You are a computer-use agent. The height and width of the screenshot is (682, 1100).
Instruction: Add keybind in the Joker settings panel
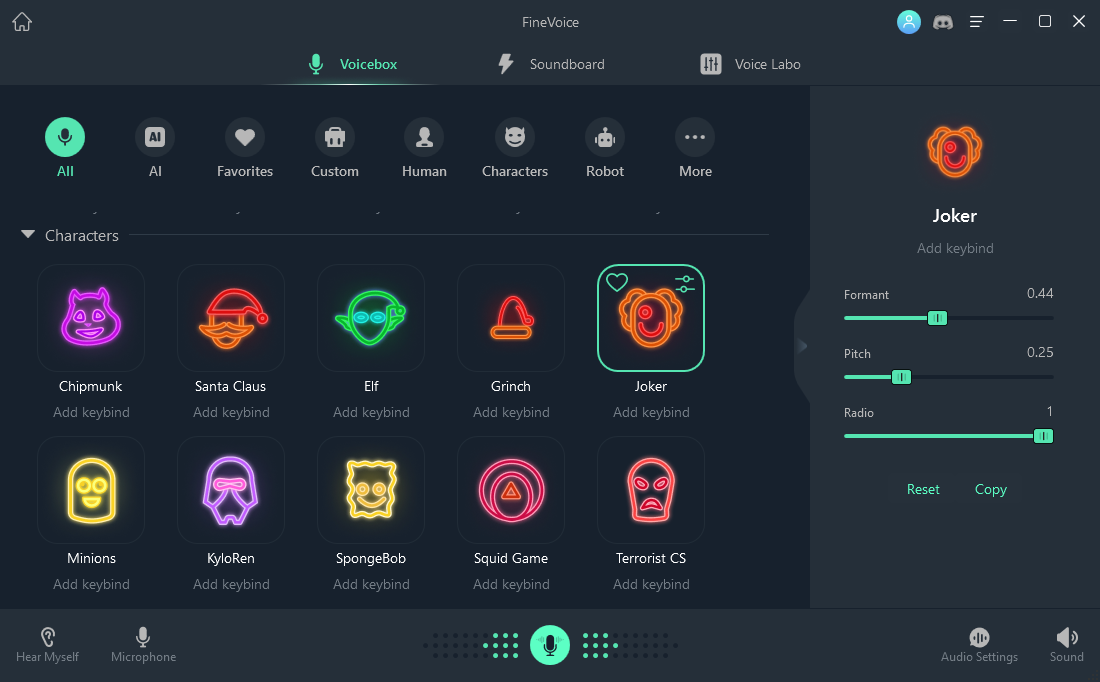pos(955,248)
